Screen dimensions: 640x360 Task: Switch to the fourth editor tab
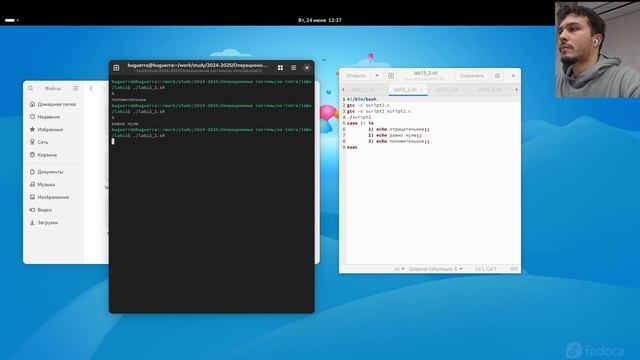[492, 89]
